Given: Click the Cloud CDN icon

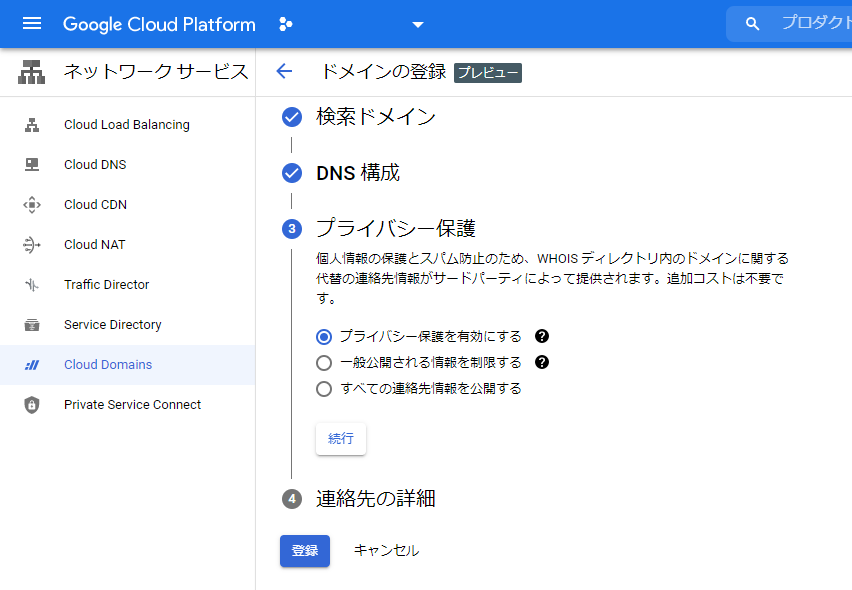Looking at the screenshot, I should coord(32,205).
